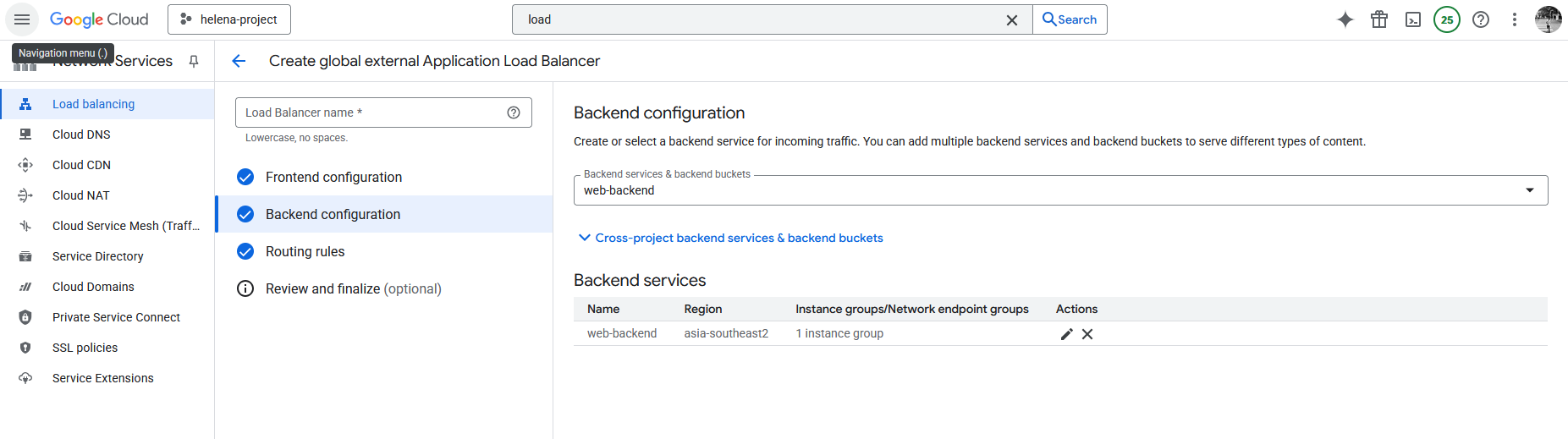
Task: Open the Gemini AI assistant sparkle icon
Action: click(x=1345, y=19)
